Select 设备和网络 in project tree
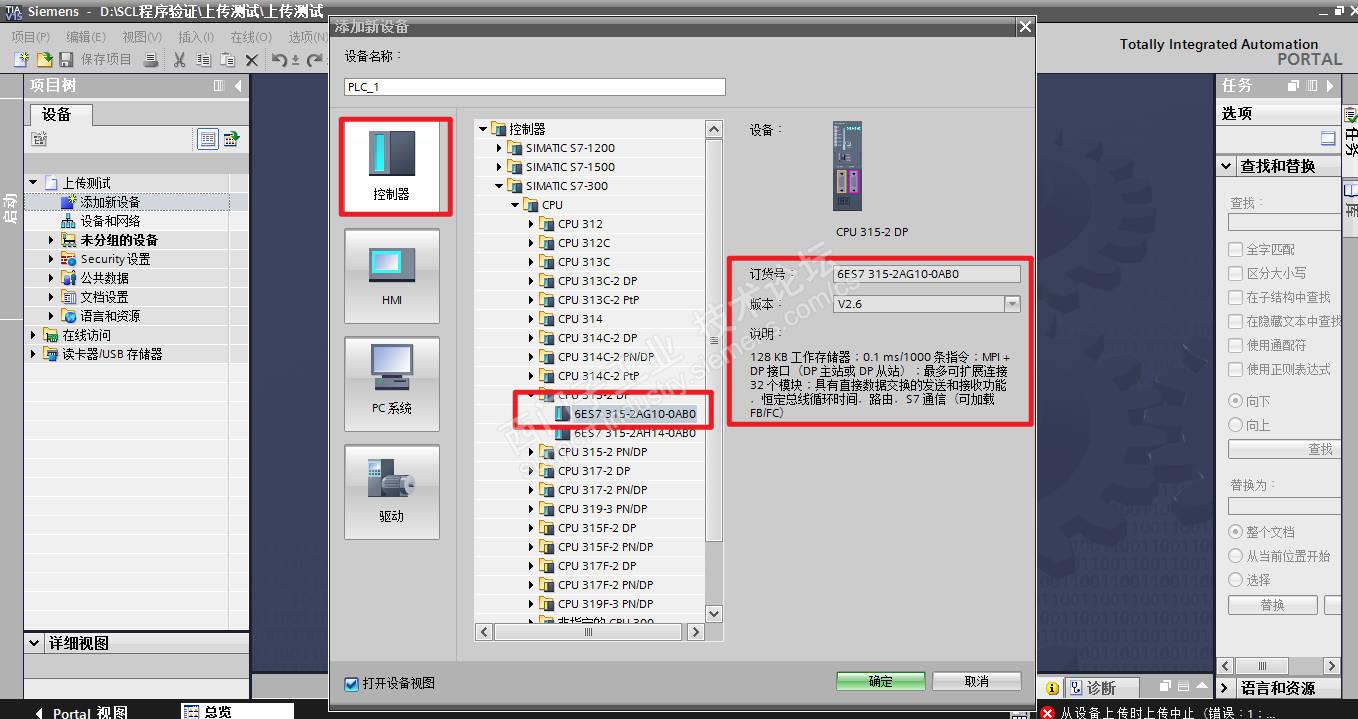1358x719 pixels. 110,221
